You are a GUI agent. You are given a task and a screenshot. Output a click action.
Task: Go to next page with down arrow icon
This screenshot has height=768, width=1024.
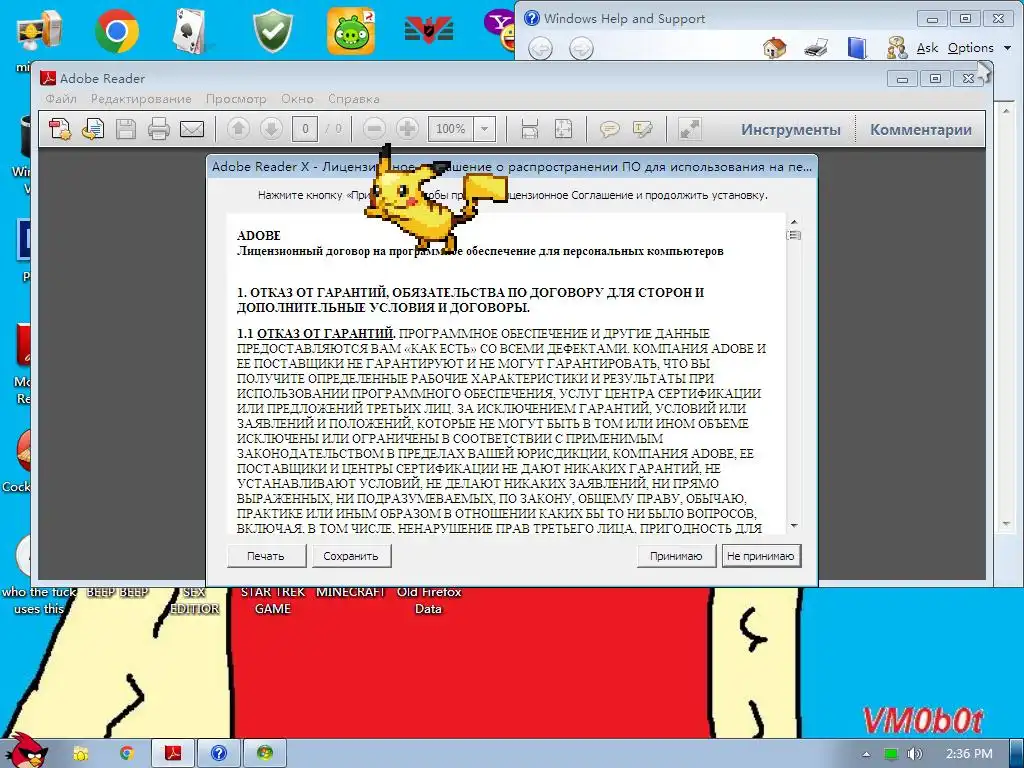click(271, 129)
